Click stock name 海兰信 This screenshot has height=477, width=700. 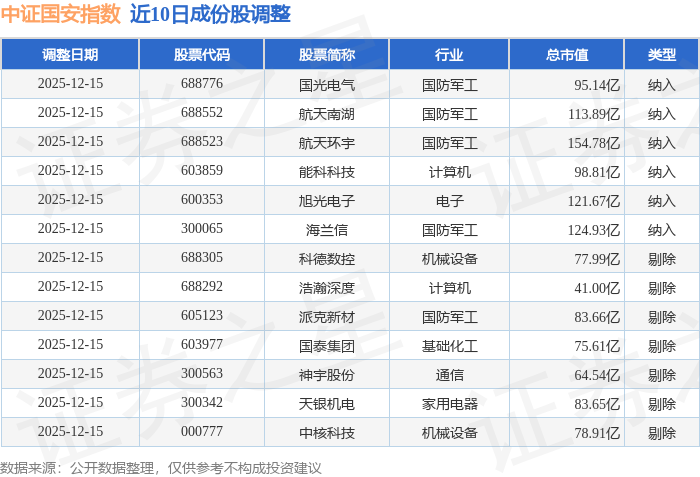[327, 230]
